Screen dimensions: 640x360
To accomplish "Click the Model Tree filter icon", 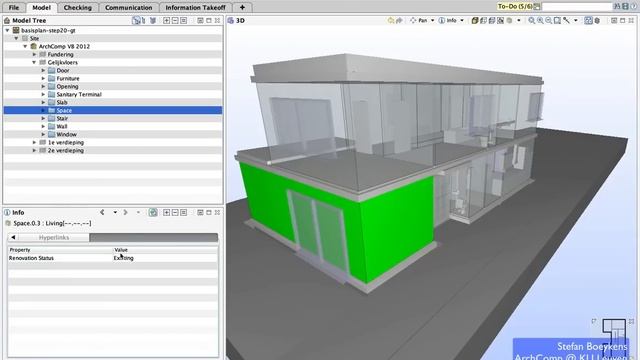I will click(x=153, y=20).
